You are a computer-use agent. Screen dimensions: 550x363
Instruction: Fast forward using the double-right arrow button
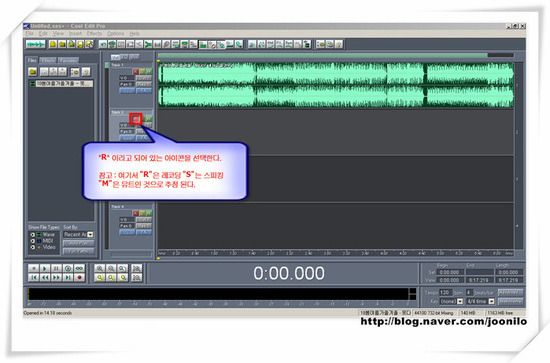[56, 277]
